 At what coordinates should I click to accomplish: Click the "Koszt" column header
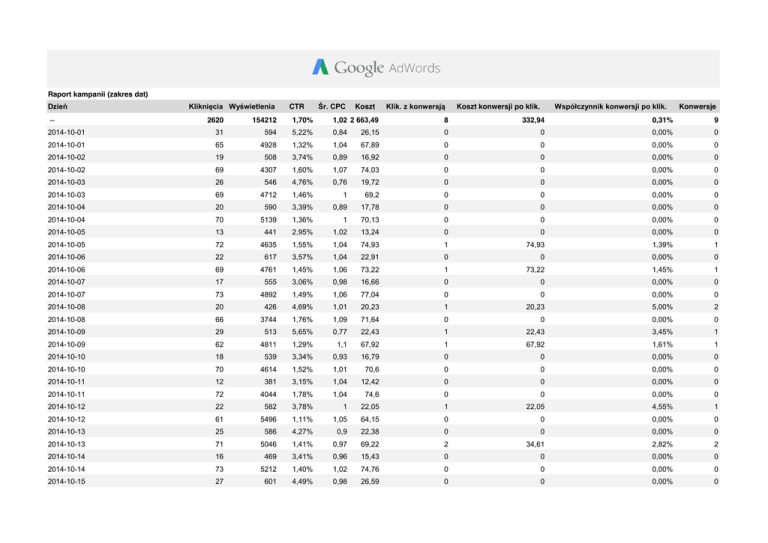click(x=366, y=106)
